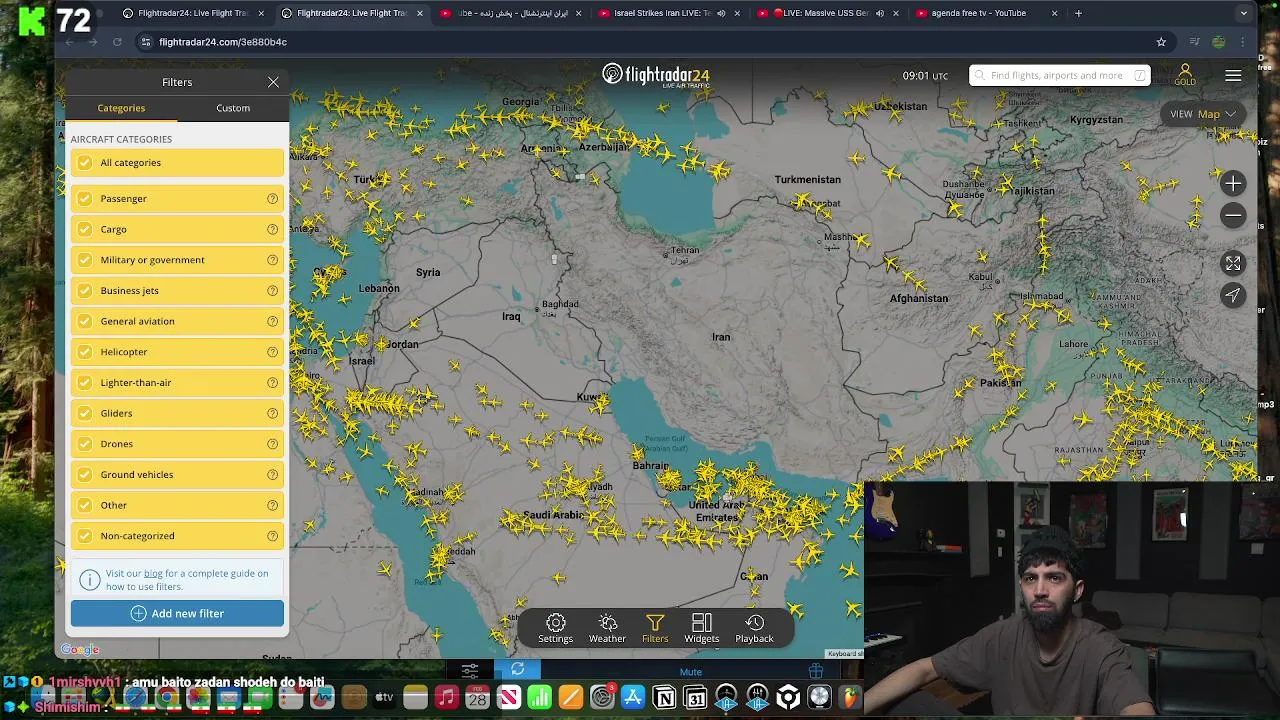Open Numbers app in the Dock
1280x720 pixels.
539,698
